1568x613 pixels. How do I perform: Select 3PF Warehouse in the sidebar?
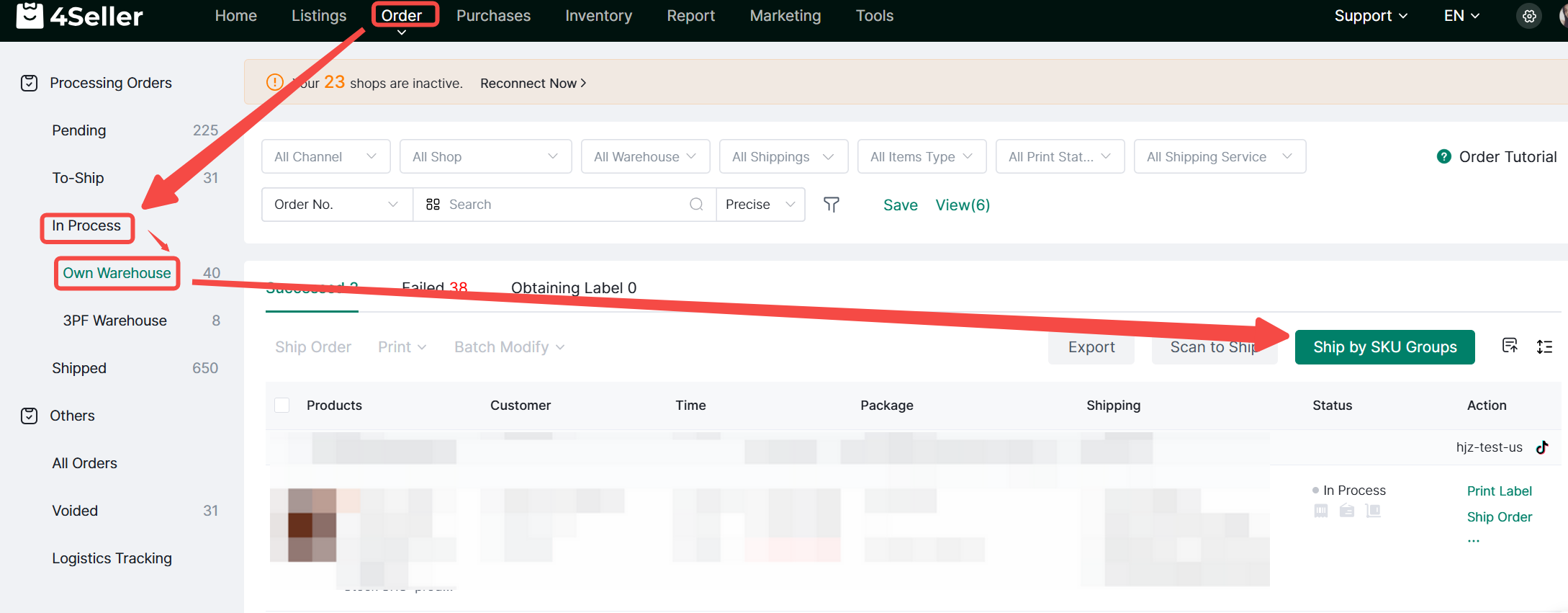coord(115,321)
